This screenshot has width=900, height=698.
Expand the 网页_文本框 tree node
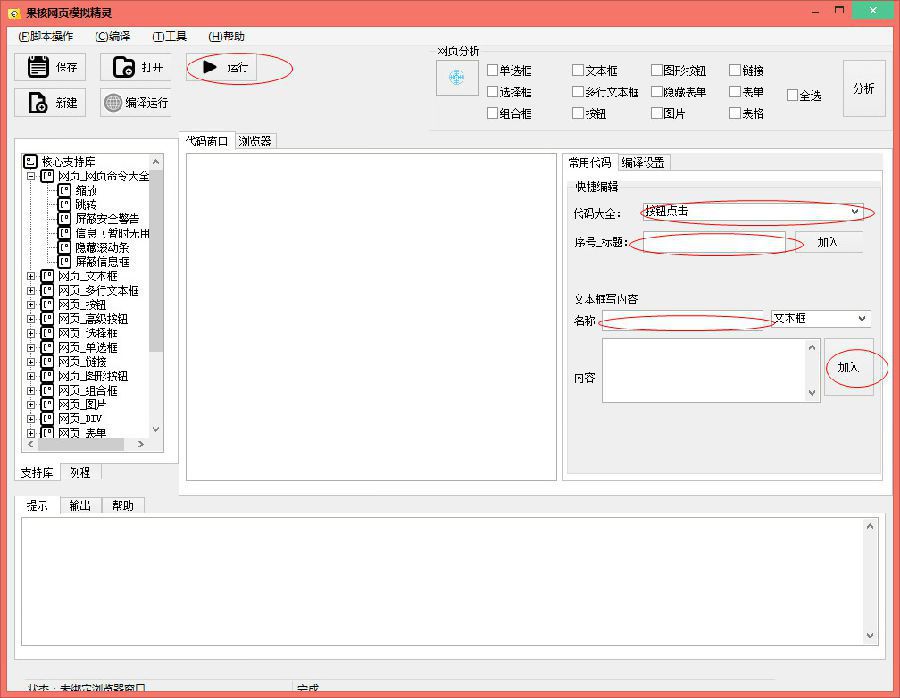31,276
